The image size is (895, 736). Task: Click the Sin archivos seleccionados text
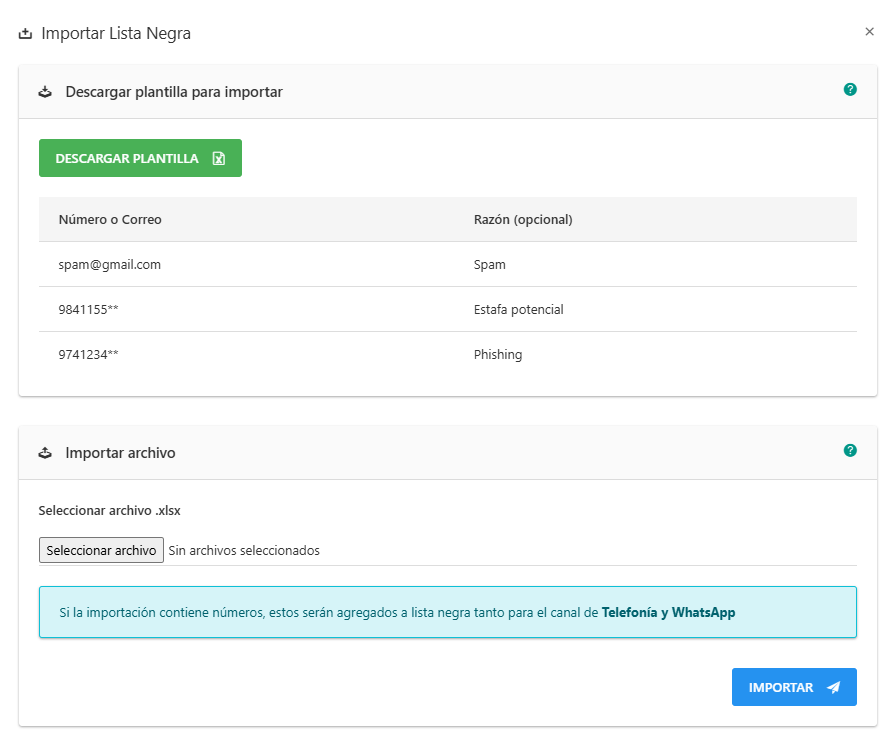[244, 551]
